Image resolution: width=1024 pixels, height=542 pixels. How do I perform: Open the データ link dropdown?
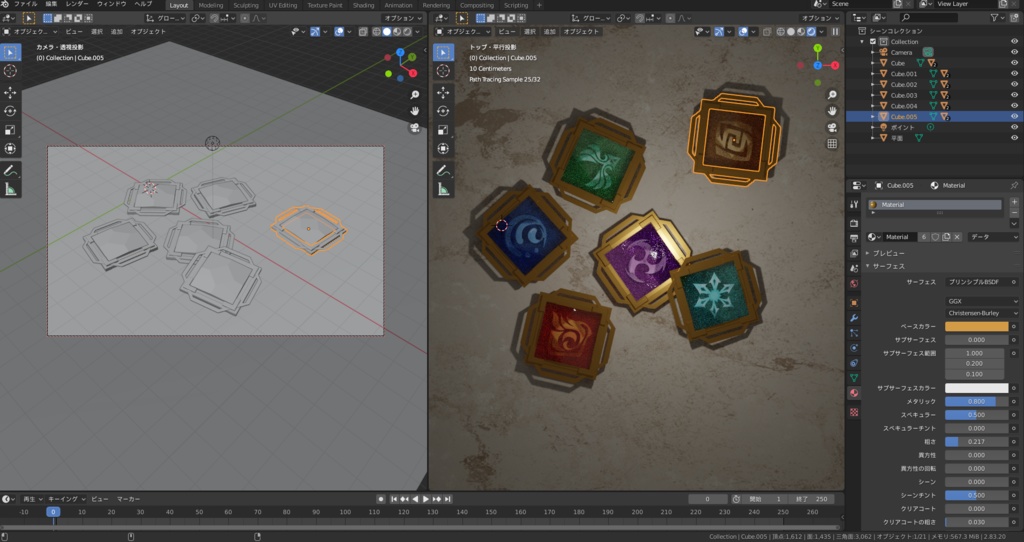click(993, 237)
